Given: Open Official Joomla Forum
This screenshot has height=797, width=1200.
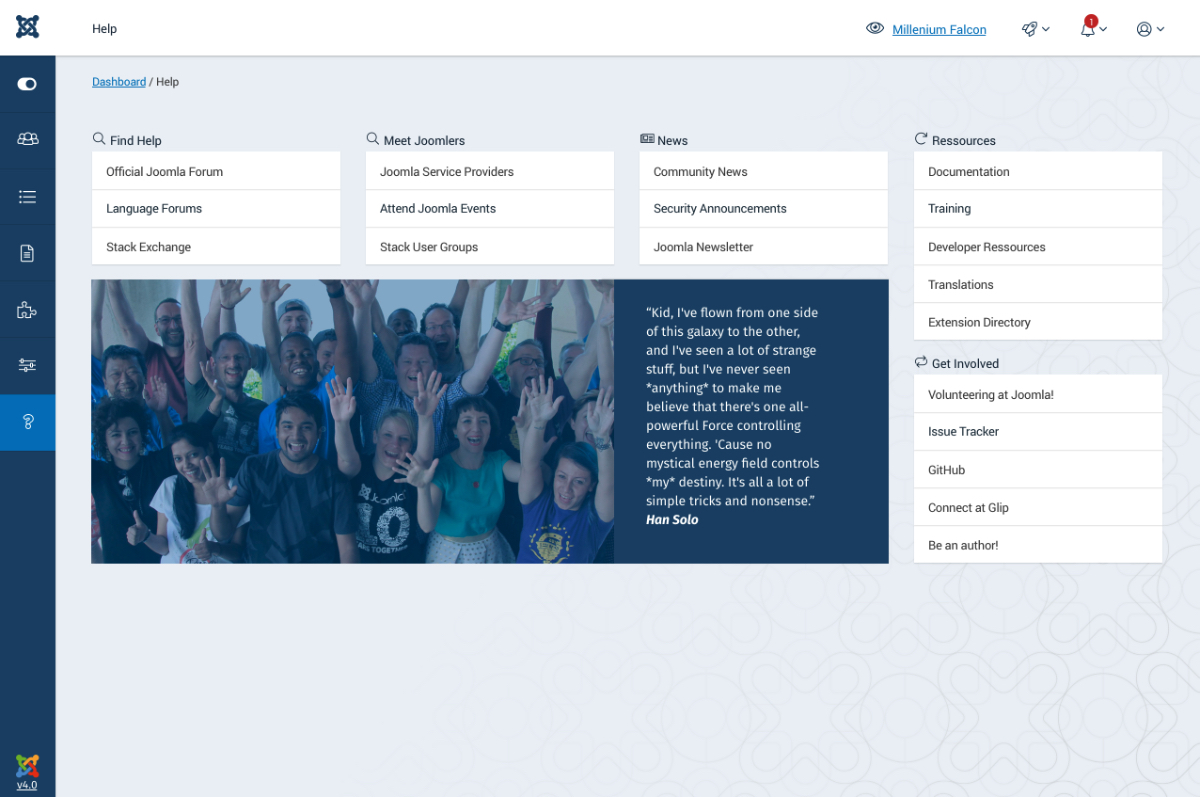Looking at the screenshot, I should click(x=216, y=171).
